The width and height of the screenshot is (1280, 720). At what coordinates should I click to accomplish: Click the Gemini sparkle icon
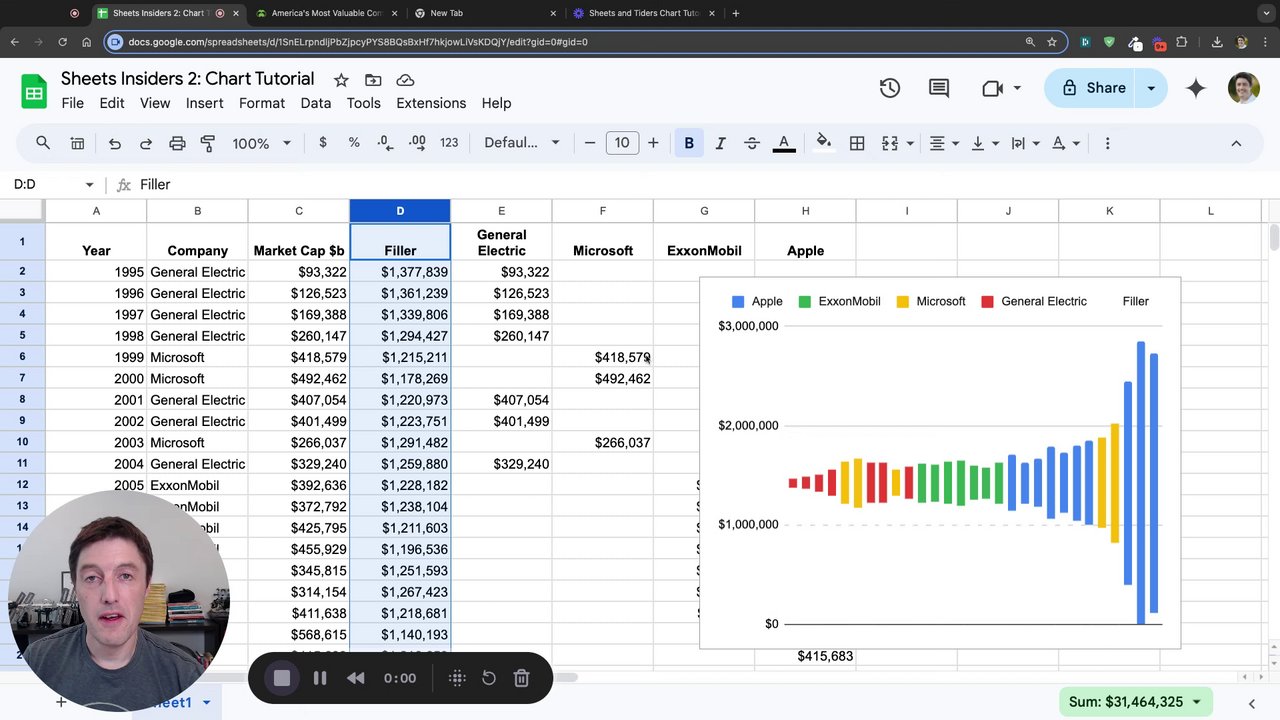pyautogui.click(x=1195, y=88)
